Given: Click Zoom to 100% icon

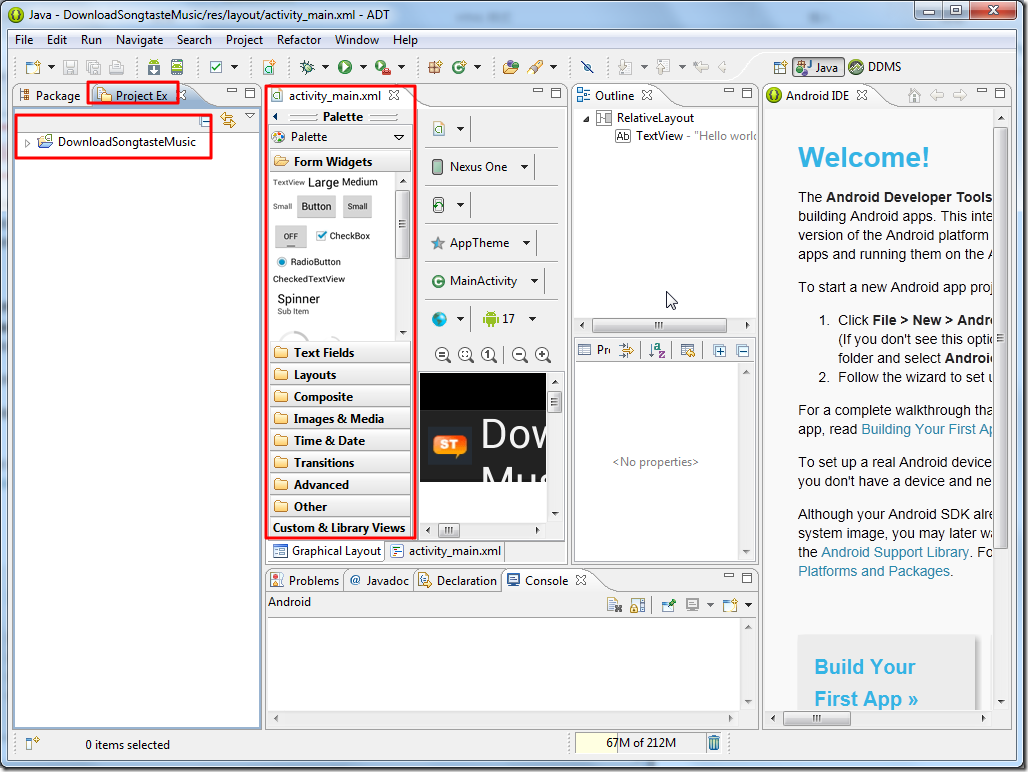Looking at the screenshot, I should pyautogui.click(x=488, y=355).
